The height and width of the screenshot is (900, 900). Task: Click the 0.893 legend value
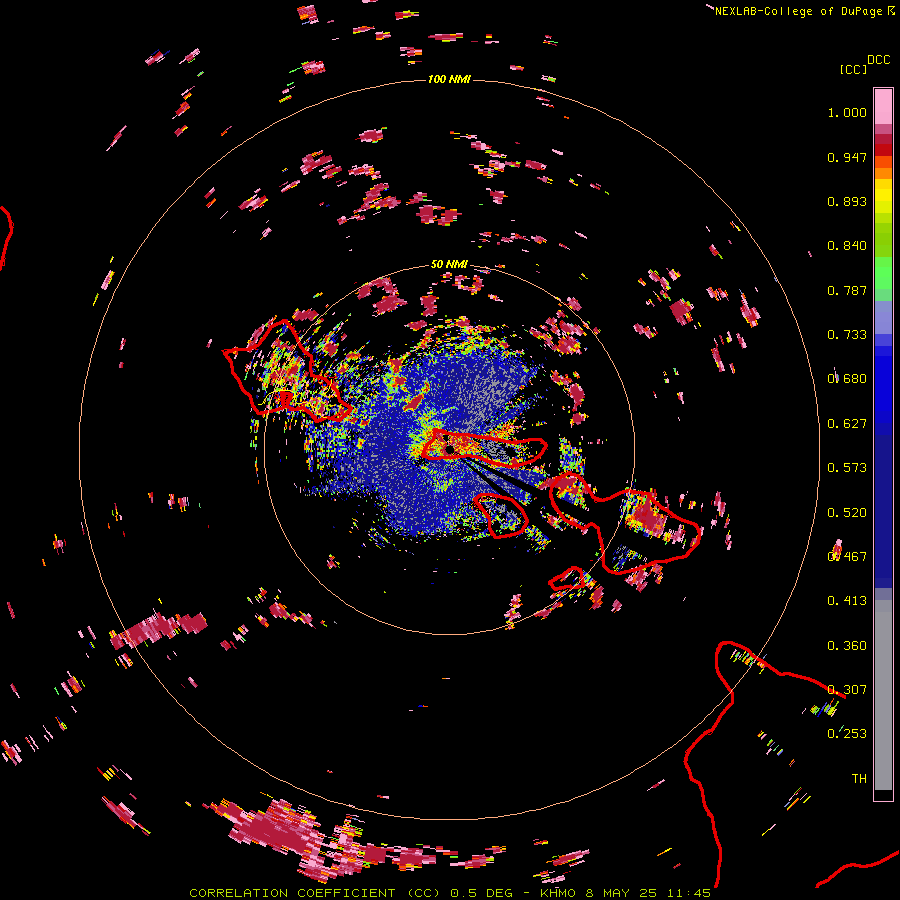coord(847,201)
